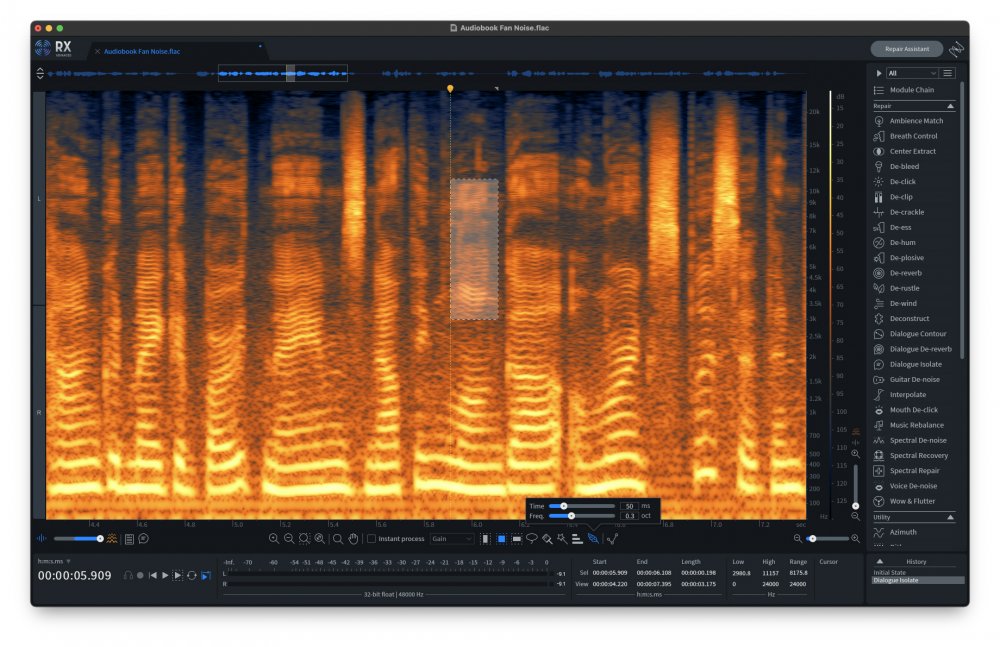Open the De-click module
Viewport: 1000px width, 647px height.
pos(902,182)
